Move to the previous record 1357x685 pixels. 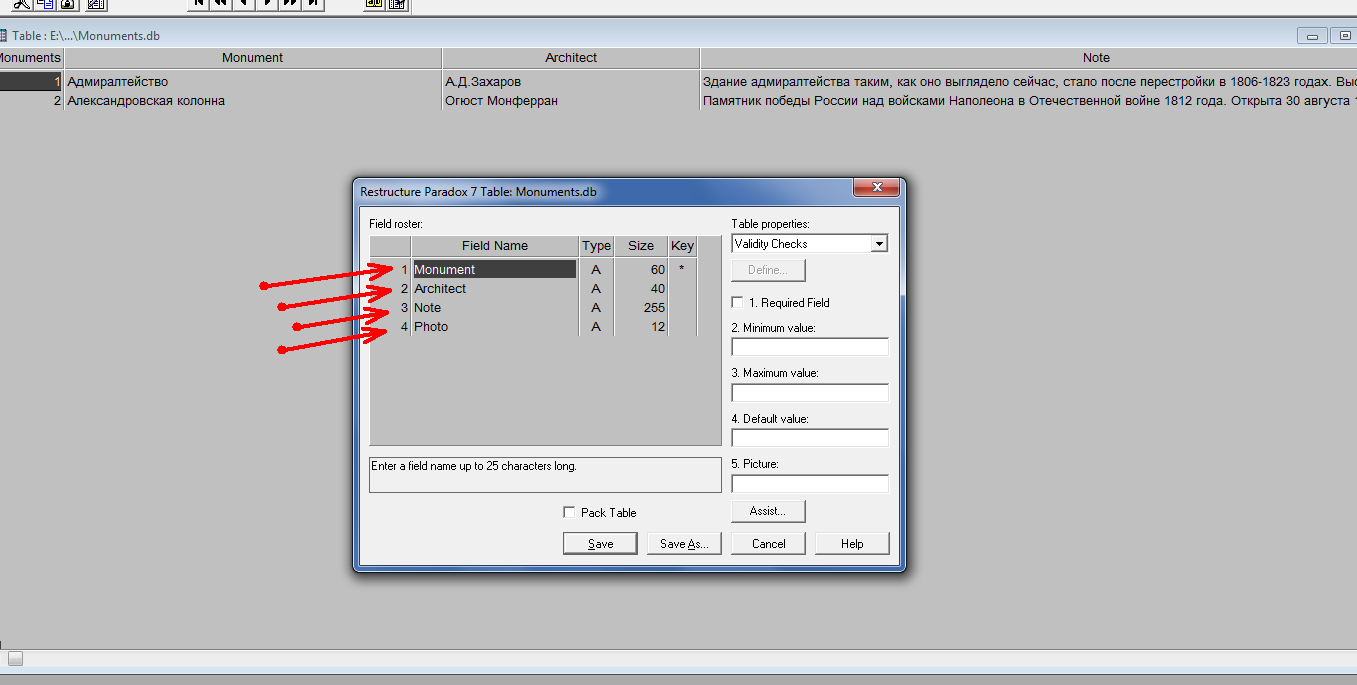pos(244,4)
